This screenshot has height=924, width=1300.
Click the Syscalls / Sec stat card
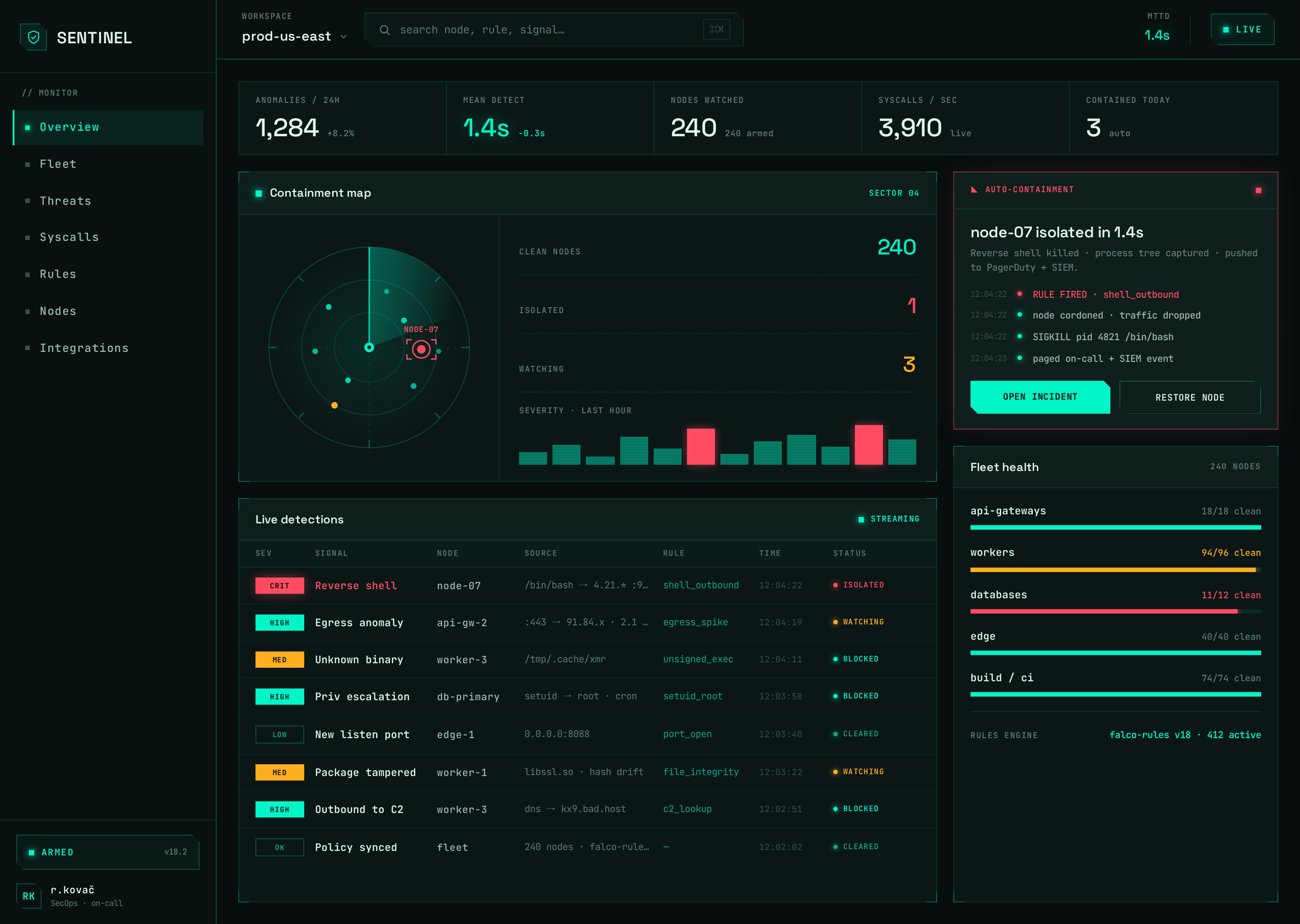pos(966,118)
